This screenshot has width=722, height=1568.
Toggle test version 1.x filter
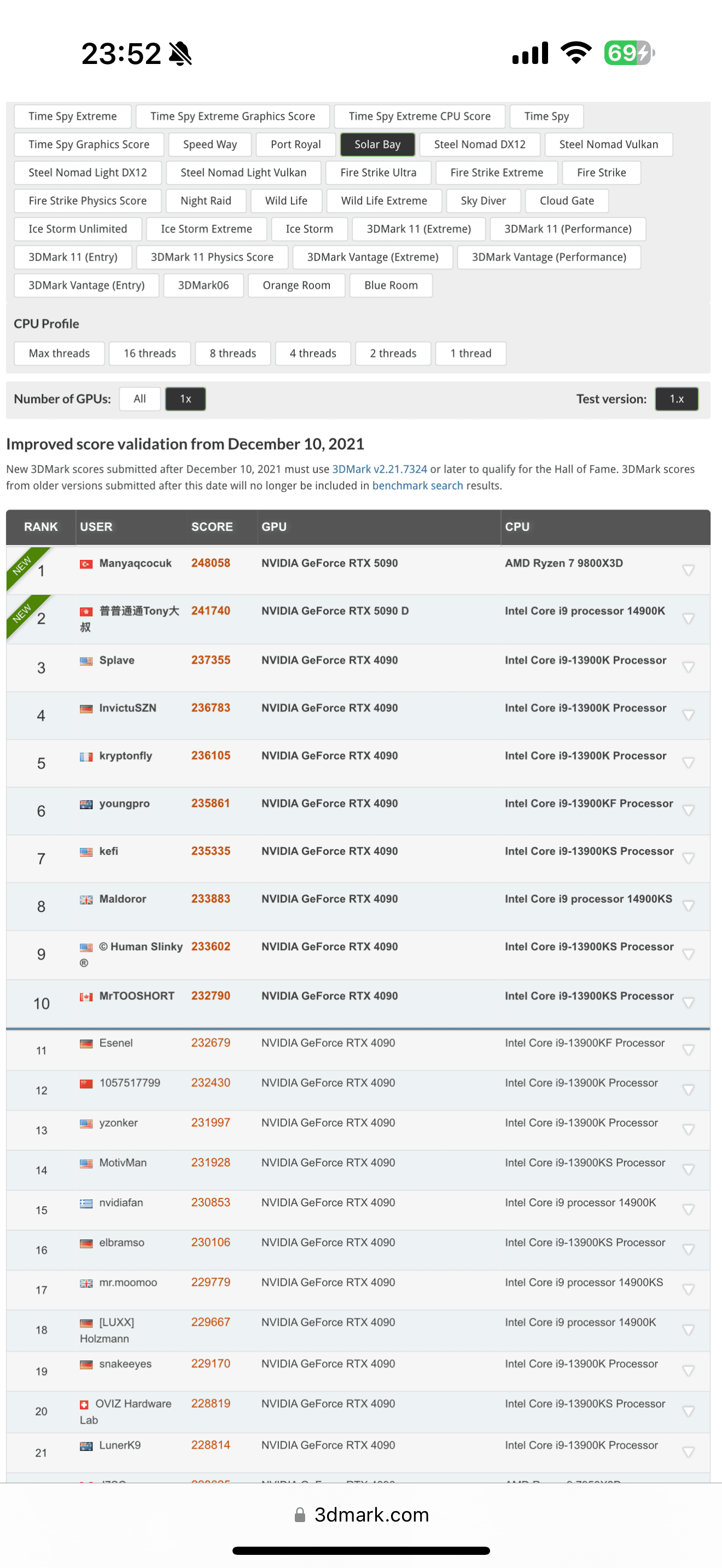coord(676,399)
